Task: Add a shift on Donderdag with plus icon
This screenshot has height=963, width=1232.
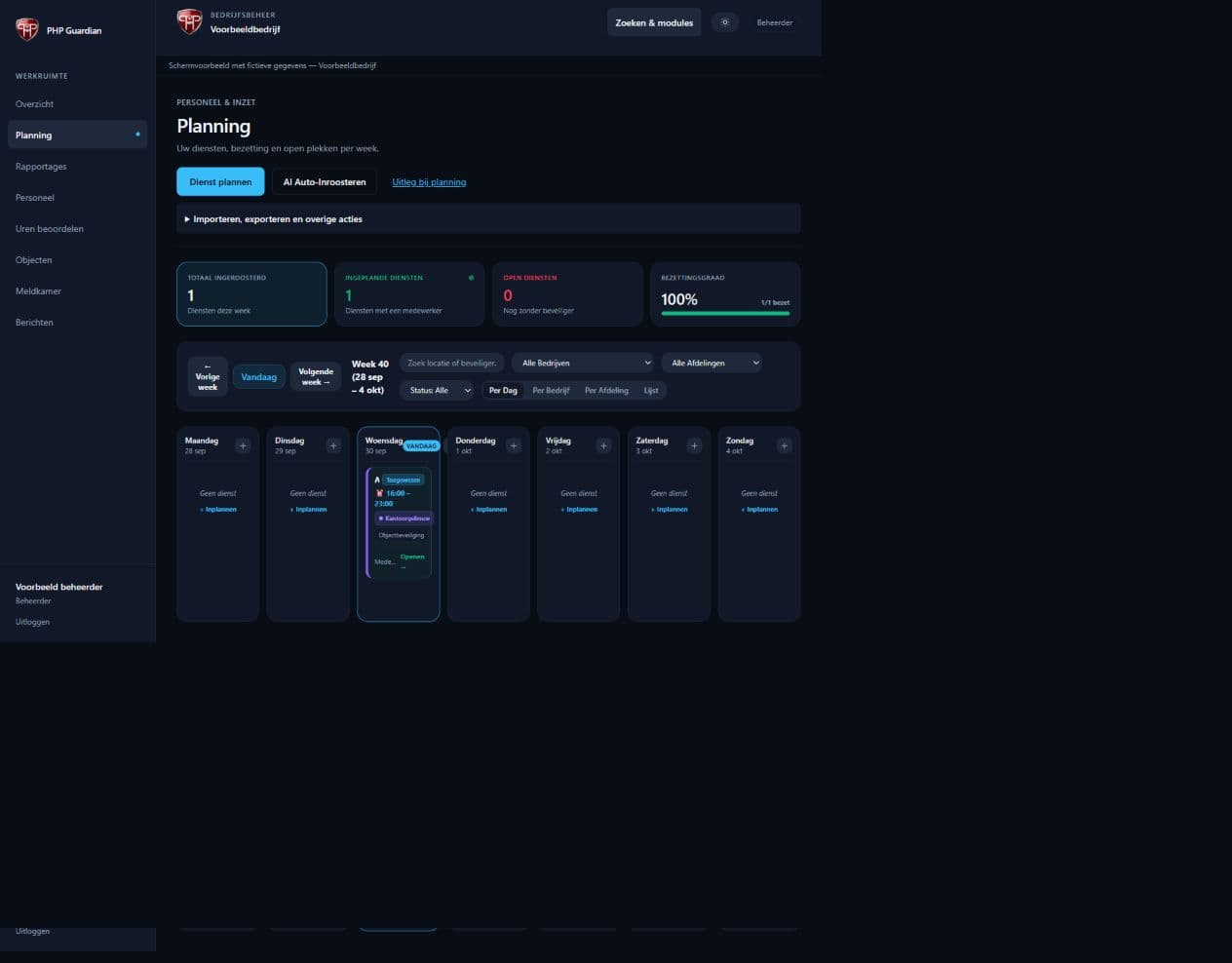Action: 514,445
